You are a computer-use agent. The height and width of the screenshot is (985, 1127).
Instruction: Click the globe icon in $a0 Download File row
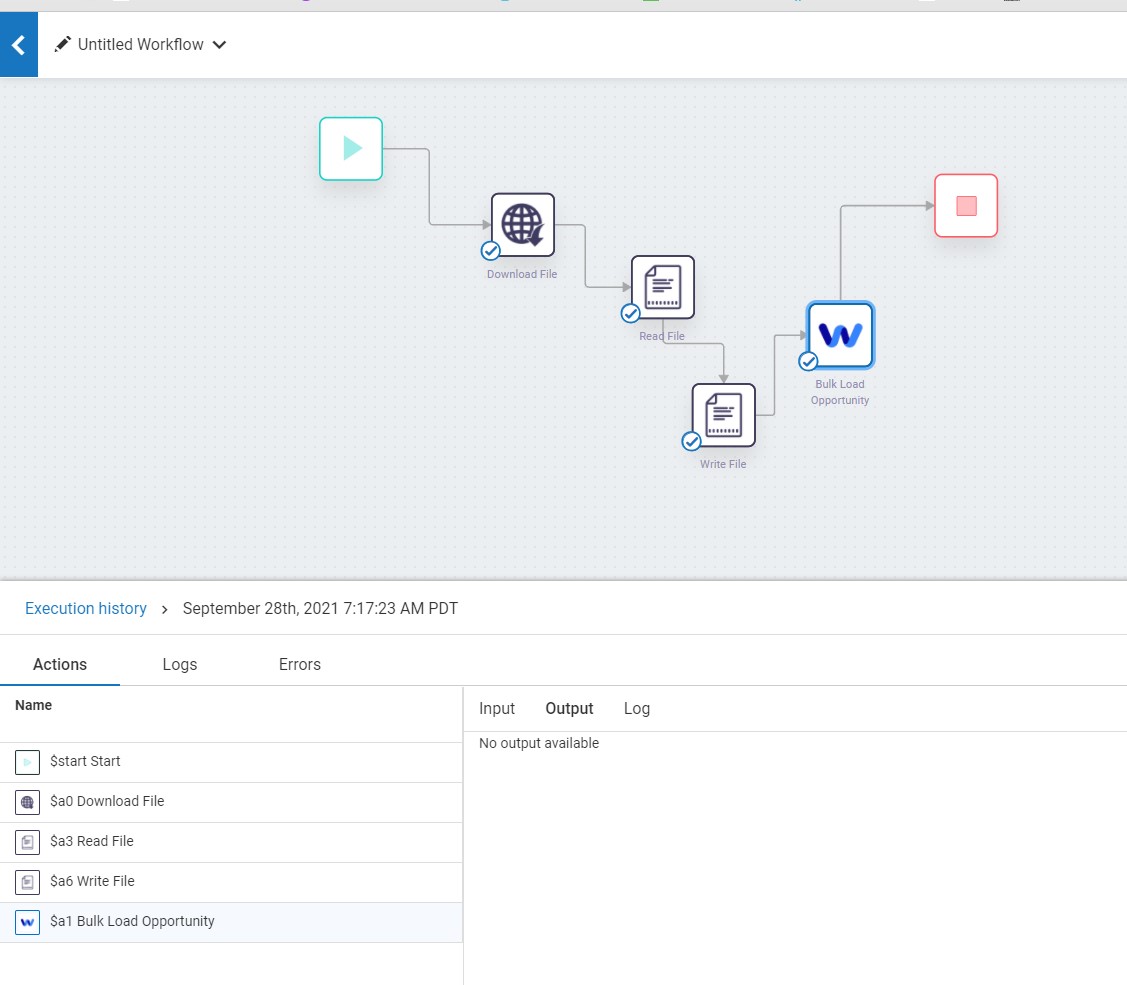(27, 802)
